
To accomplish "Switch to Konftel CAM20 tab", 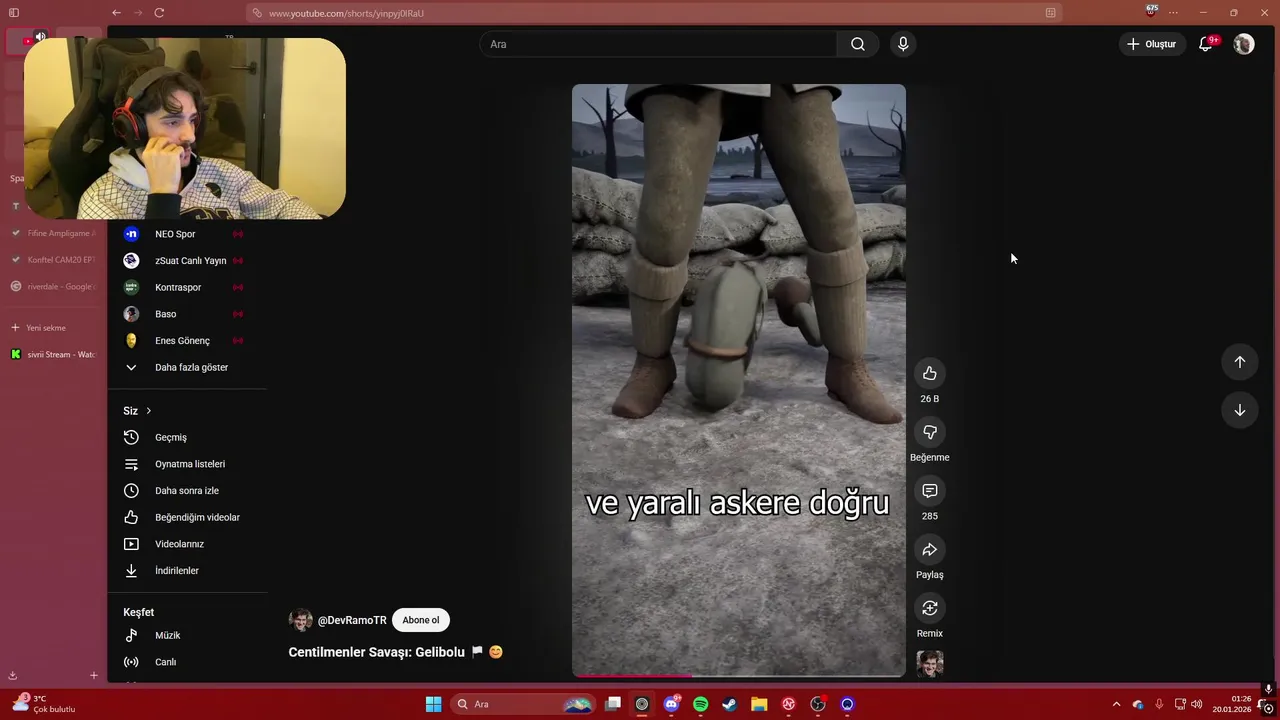I will coord(54,260).
